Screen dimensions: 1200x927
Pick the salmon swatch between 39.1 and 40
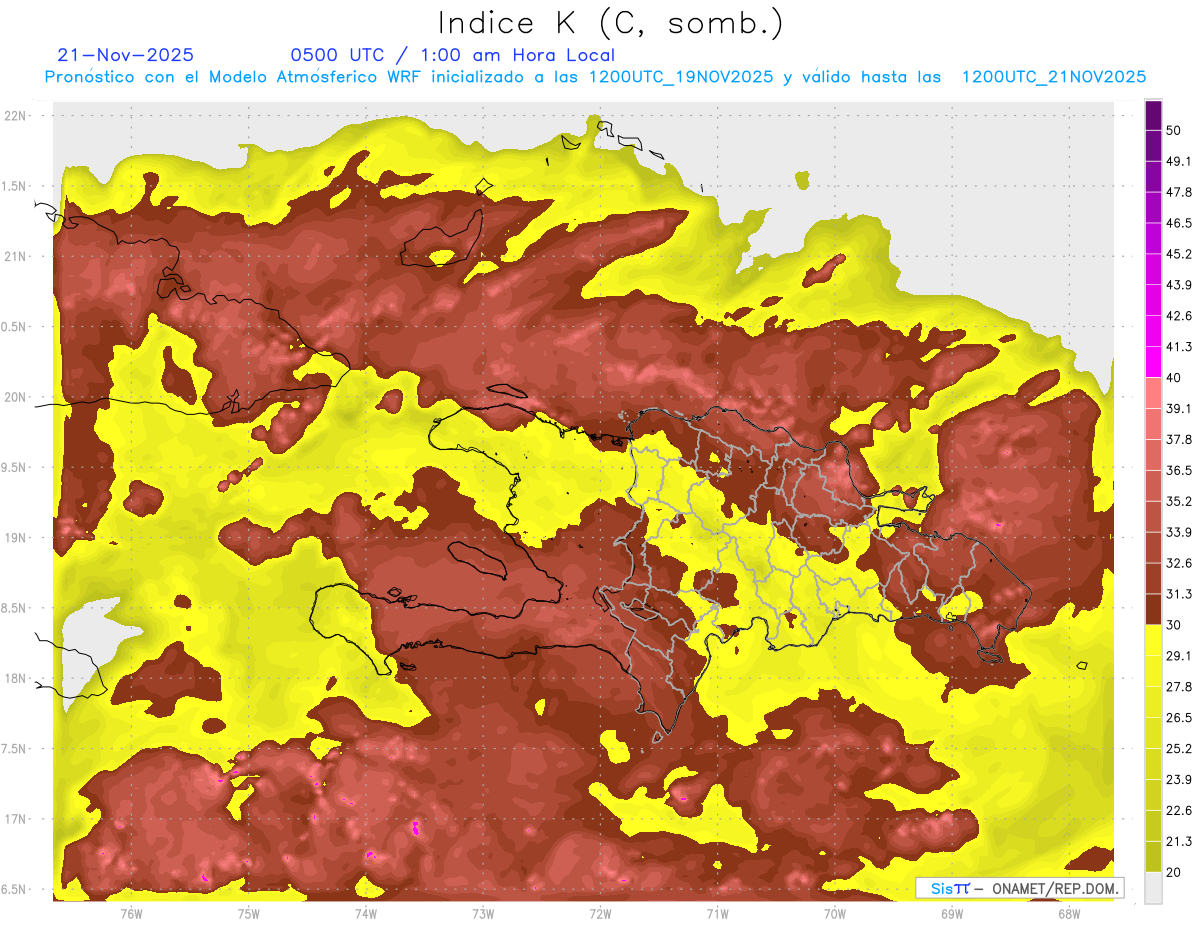coord(1154,393)
